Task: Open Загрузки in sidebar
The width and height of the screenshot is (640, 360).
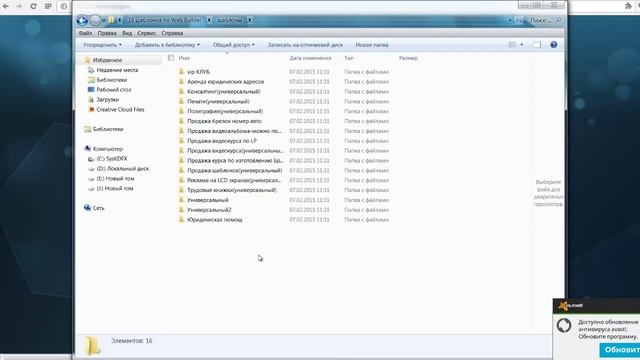Action: click(104, 100)
